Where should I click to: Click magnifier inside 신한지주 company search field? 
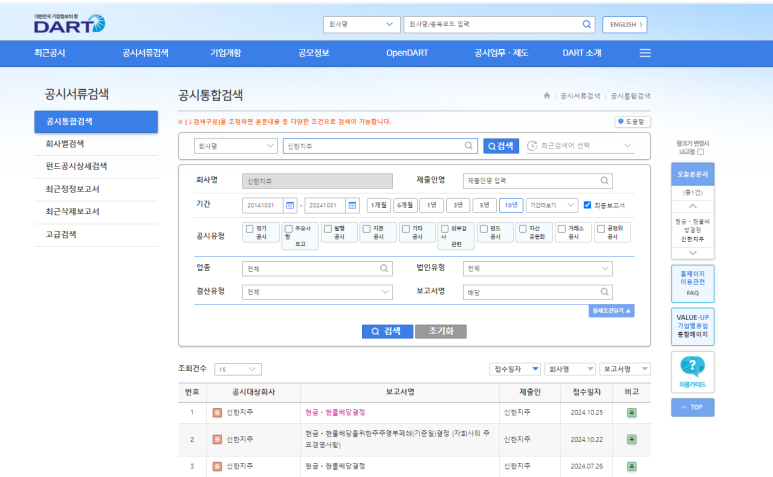click(469, 145)
